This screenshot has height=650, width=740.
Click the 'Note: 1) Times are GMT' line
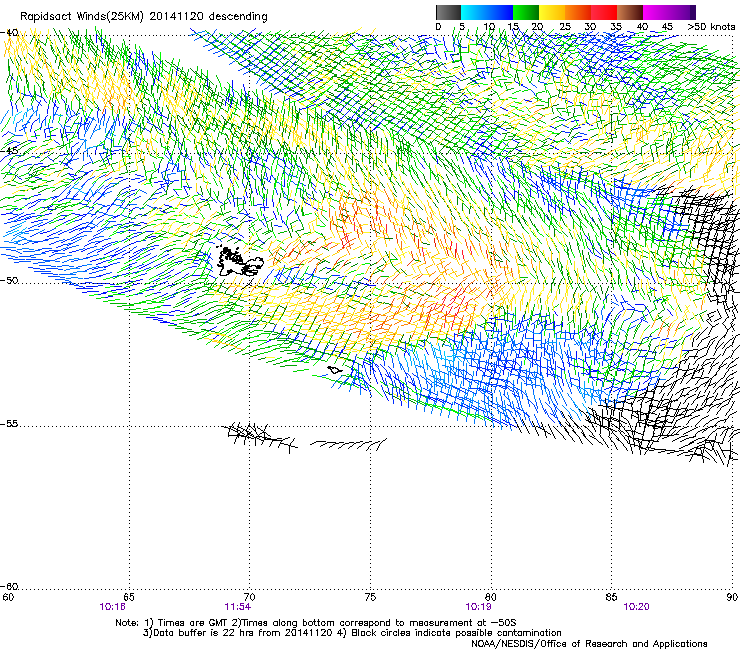[316, 623]
